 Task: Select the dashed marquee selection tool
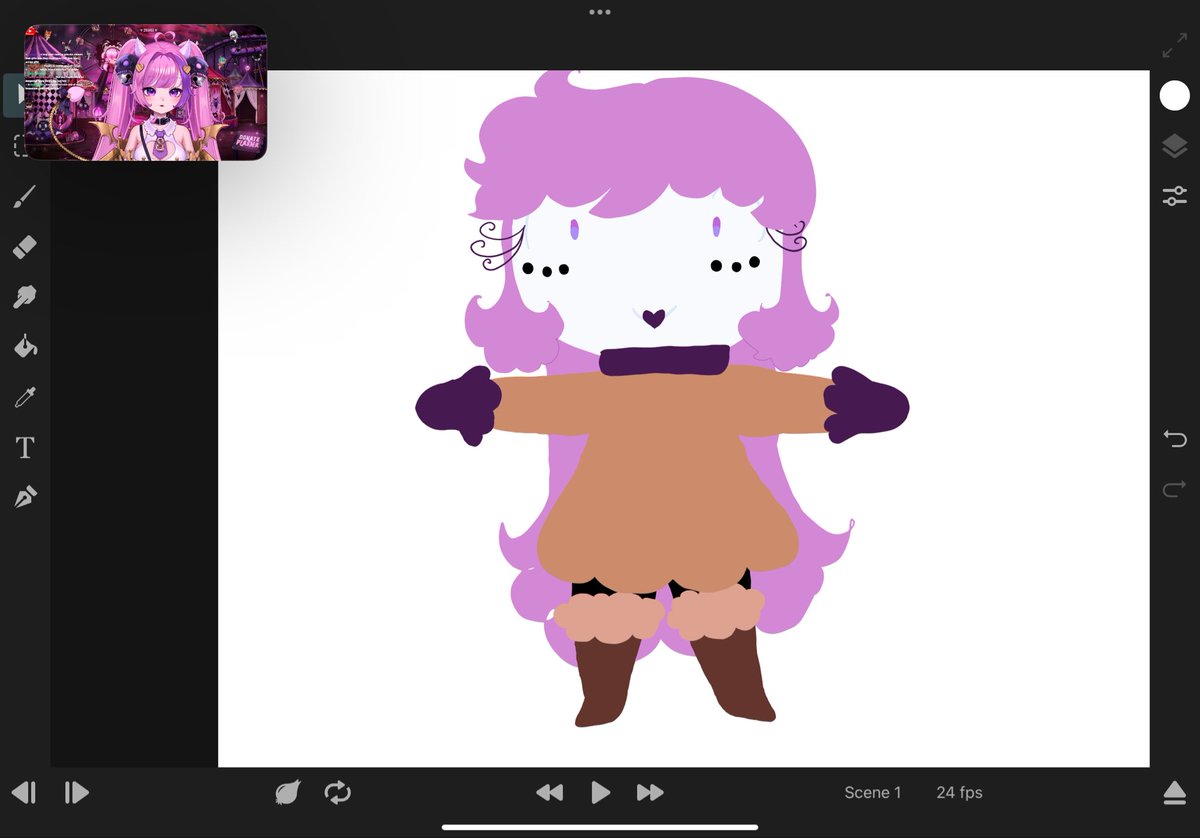tap(19, 147)
